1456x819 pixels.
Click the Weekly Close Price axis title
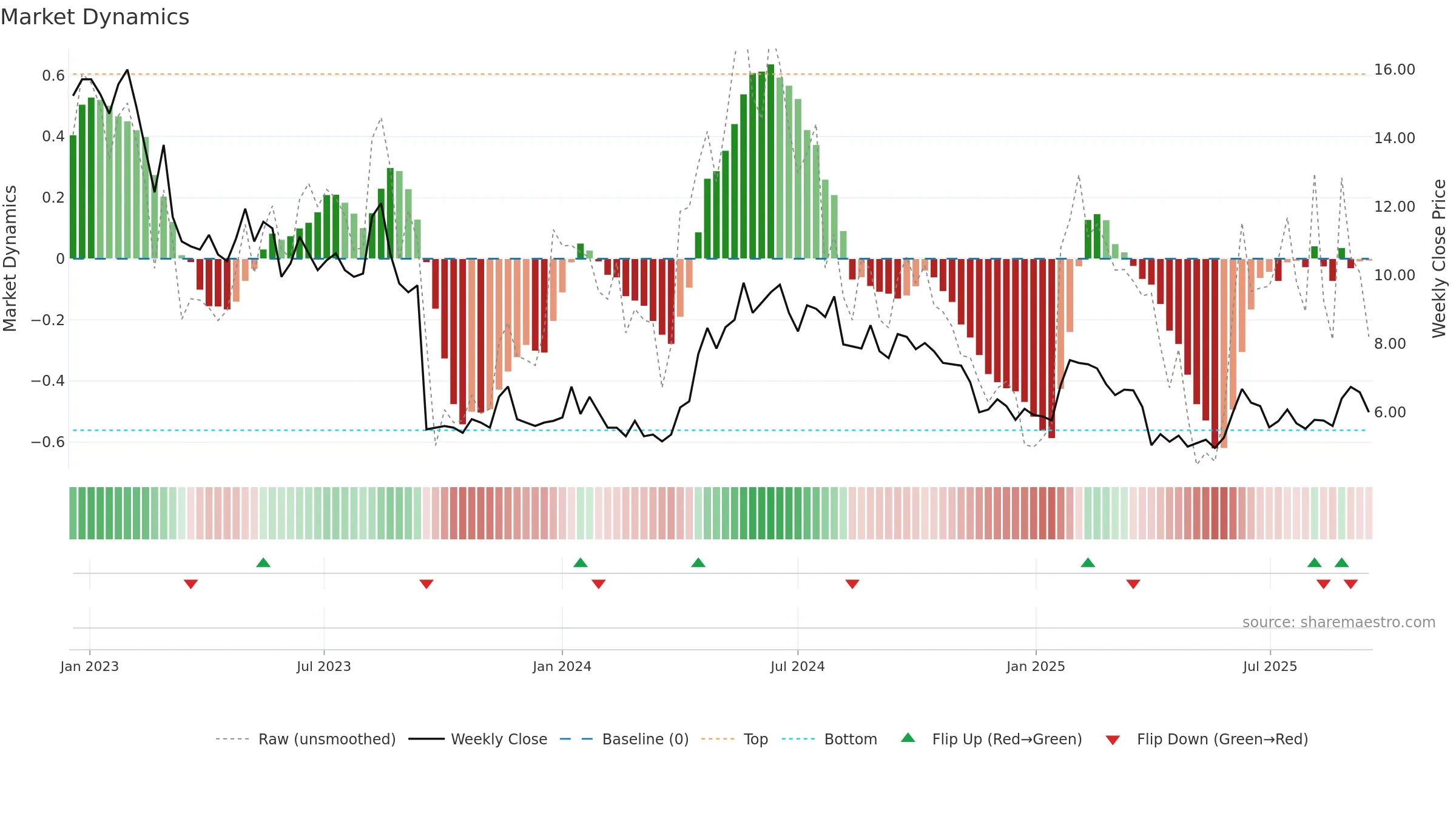pyautogui.click(x=1439, y=258)
